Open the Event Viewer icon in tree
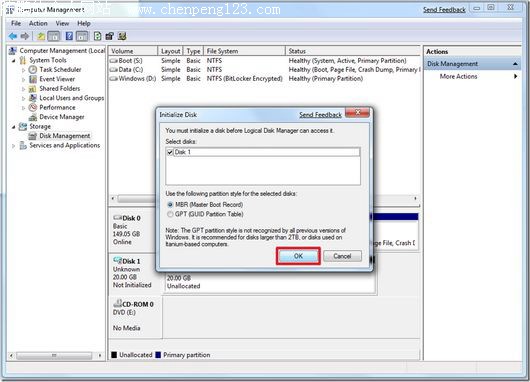 tap(33, 79)
